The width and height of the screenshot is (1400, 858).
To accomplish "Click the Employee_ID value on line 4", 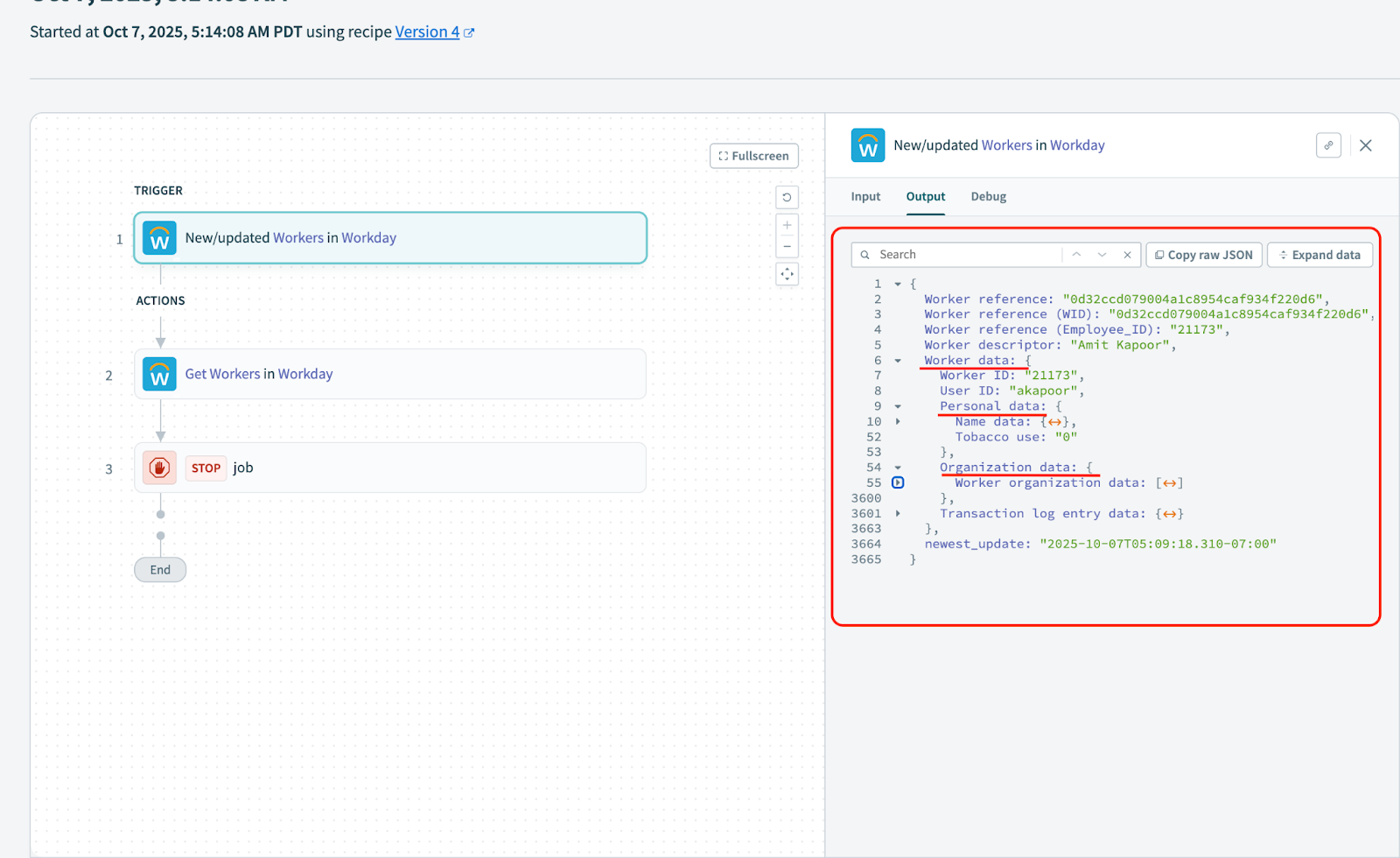I will pos(1196,330).
